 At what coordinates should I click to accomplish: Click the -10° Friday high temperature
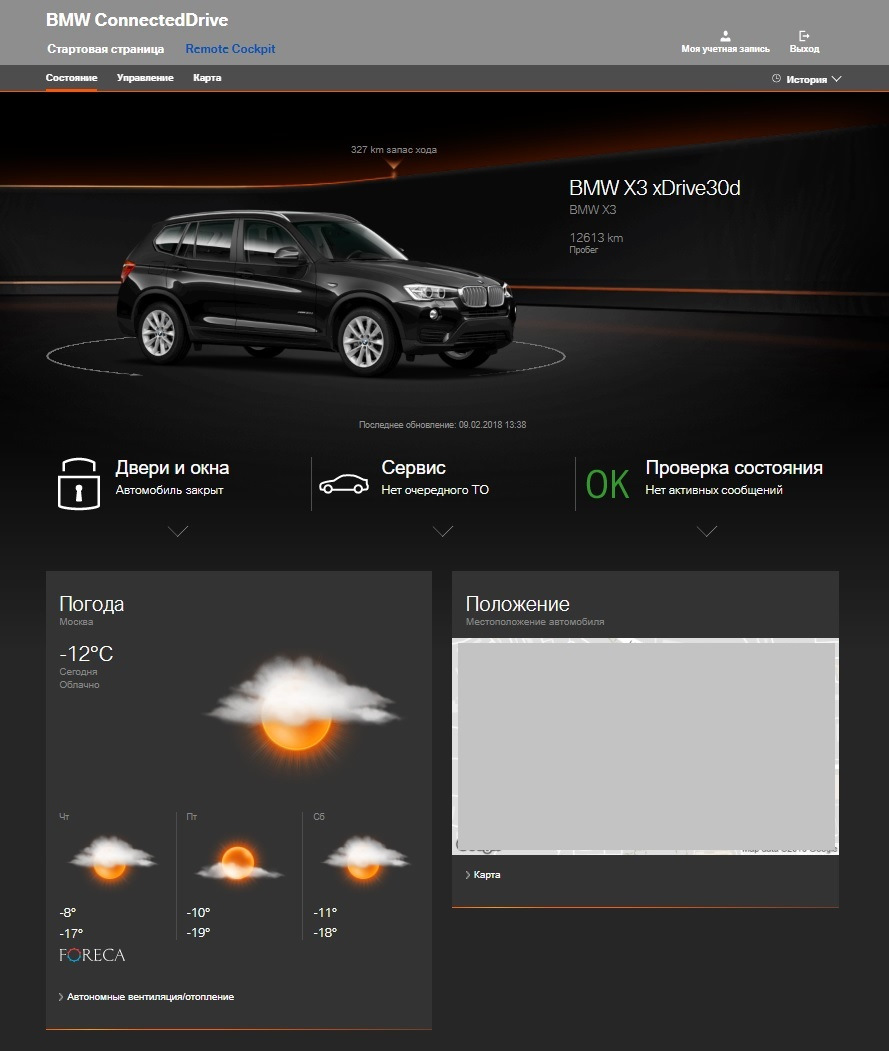click(198, 912)
